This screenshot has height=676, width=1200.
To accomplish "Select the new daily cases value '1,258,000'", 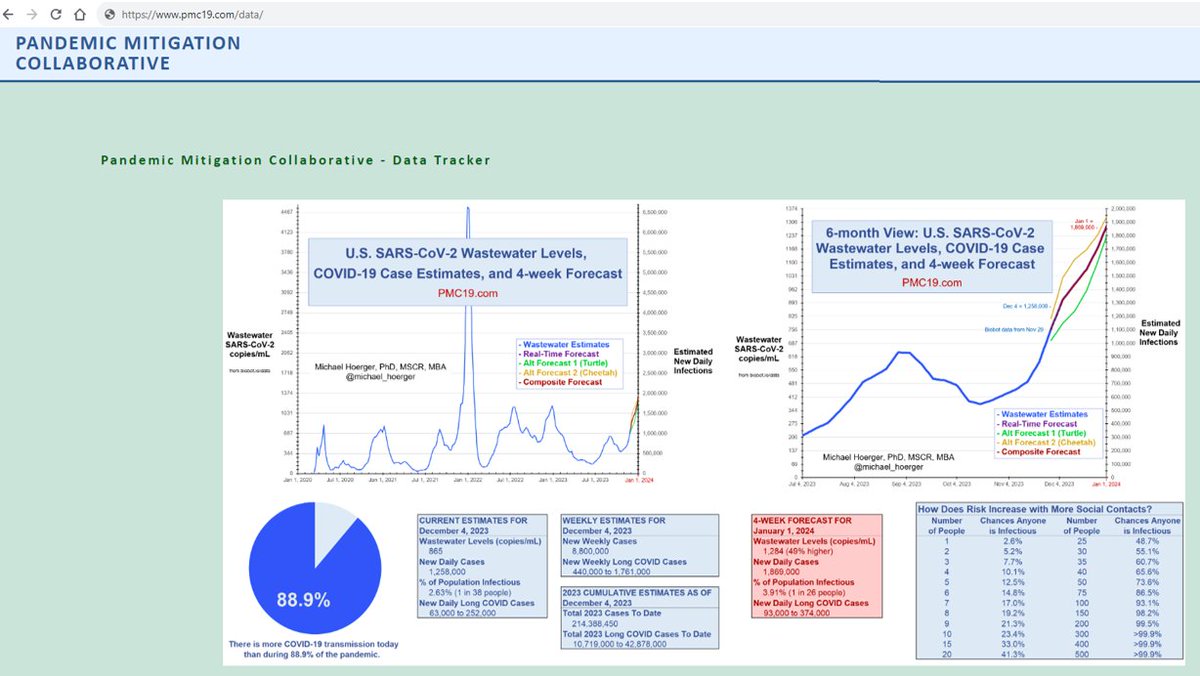I will tap(446, 572).
